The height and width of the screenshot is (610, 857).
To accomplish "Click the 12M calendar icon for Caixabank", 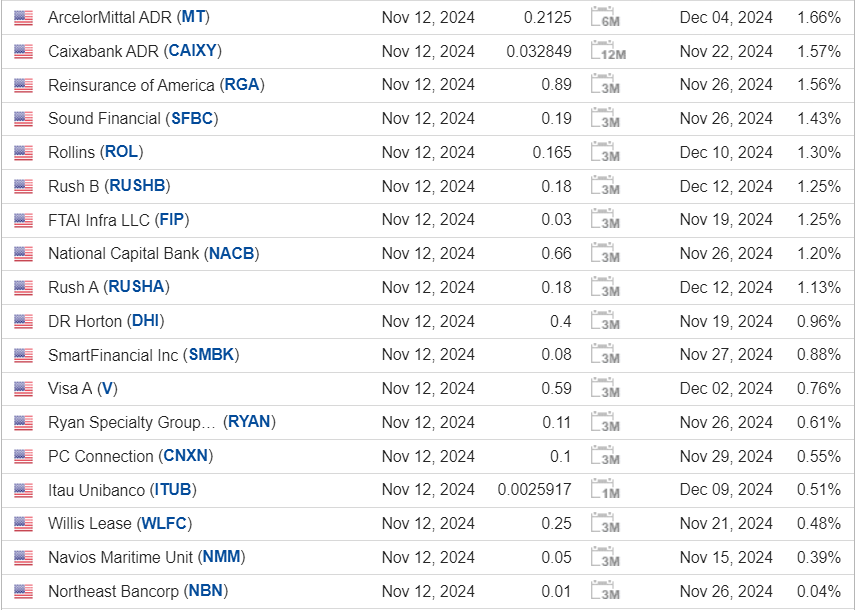I will (x=608, y=51).
